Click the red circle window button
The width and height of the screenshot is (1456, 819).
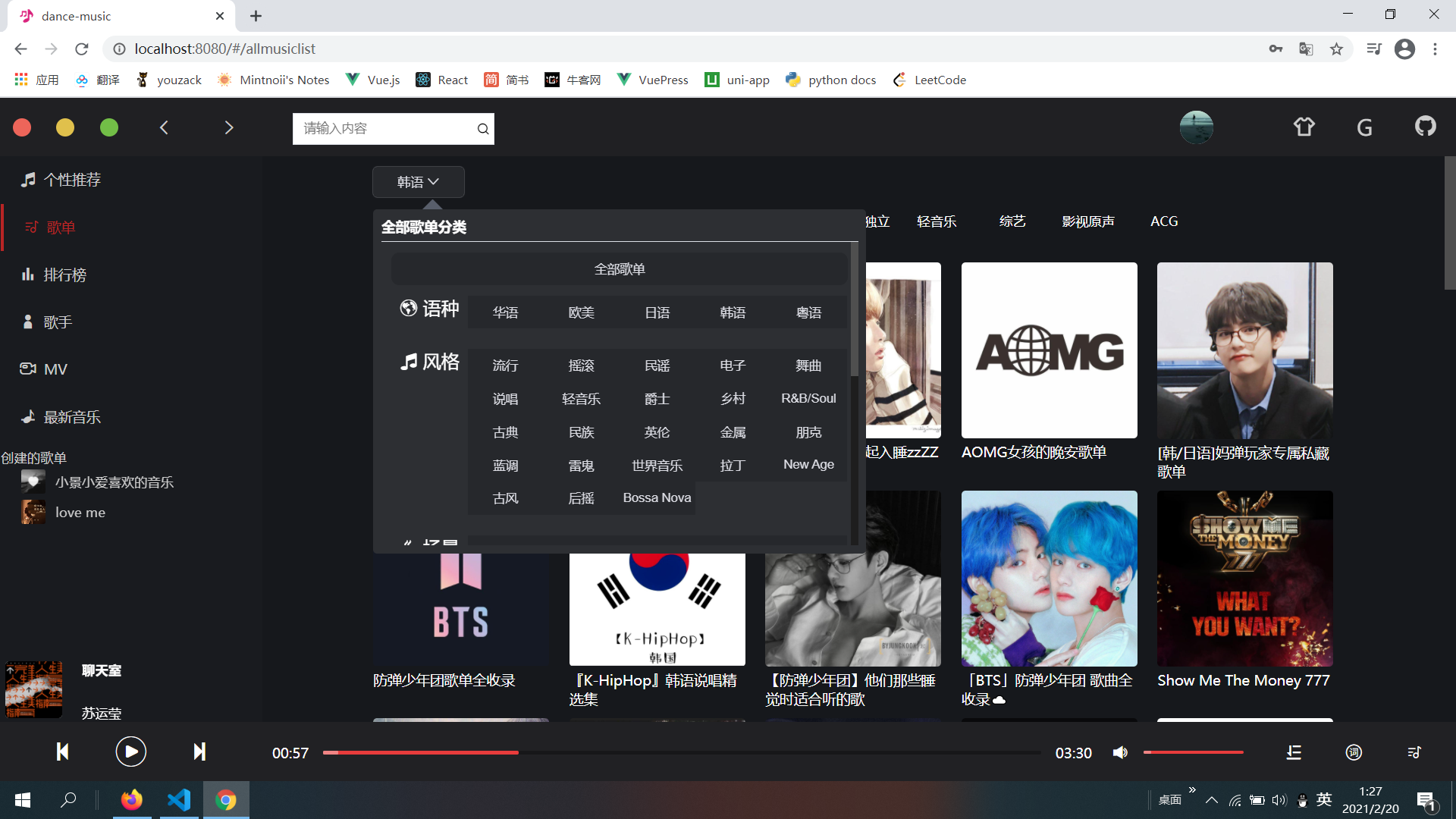[x=22, y=127]
